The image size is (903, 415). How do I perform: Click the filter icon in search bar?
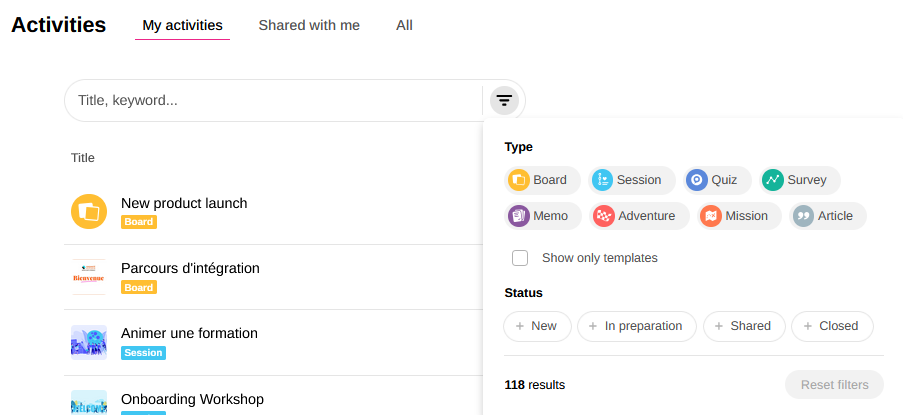point(504,100)
